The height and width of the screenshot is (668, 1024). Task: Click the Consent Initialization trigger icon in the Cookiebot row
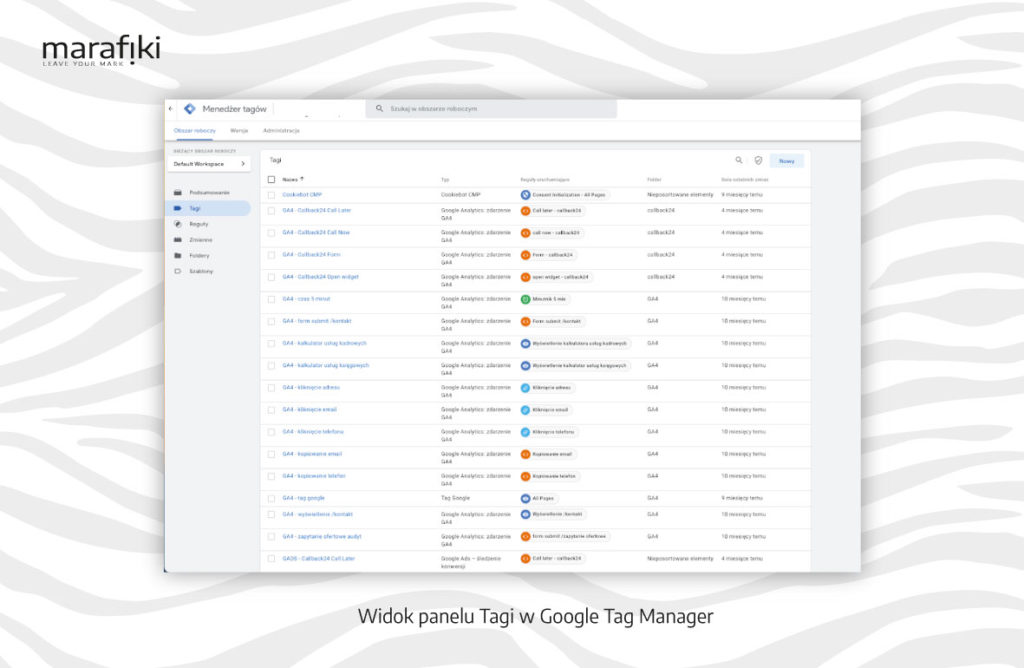(x=525, y=195)
